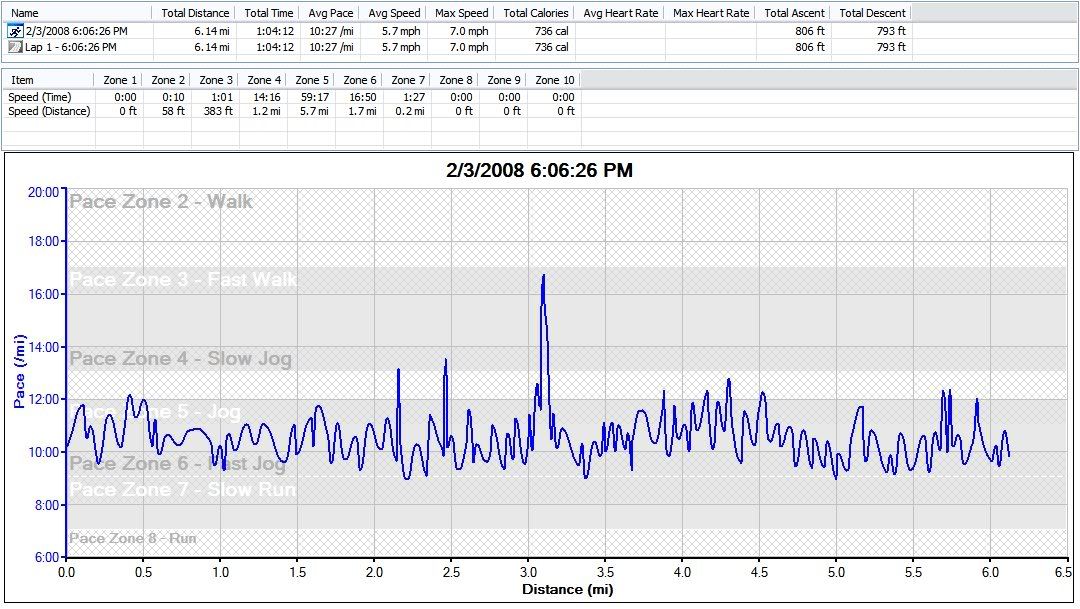Click the Avg Heart Rate column header
1080x609 pixels.
pos(620,13)
